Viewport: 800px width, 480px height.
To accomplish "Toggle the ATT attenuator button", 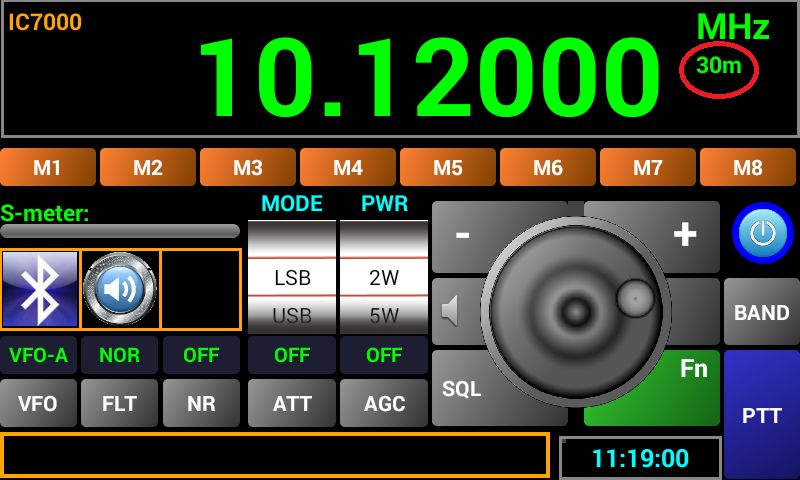I will tap(292, 404).
